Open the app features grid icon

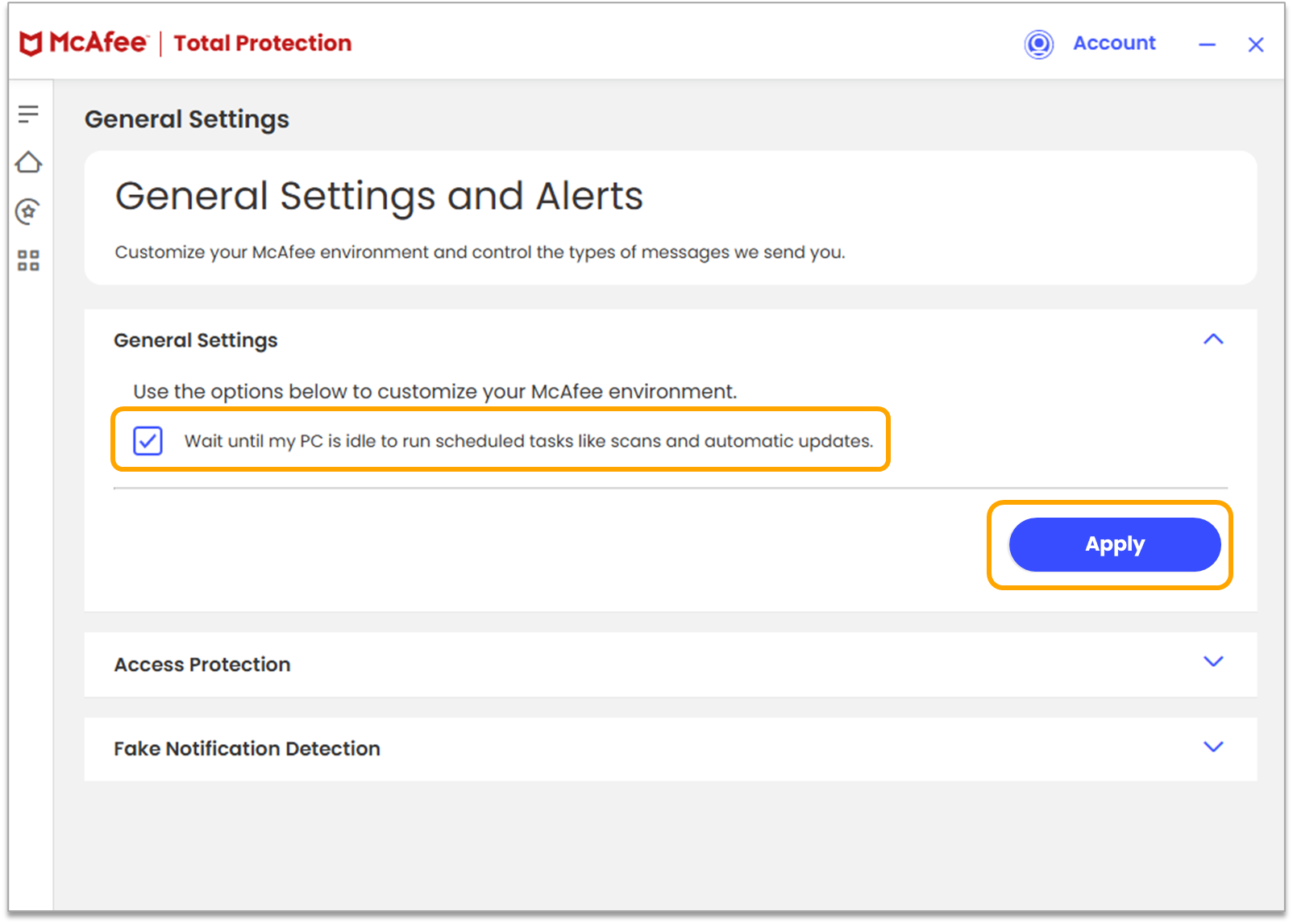[x=28, y=260]
